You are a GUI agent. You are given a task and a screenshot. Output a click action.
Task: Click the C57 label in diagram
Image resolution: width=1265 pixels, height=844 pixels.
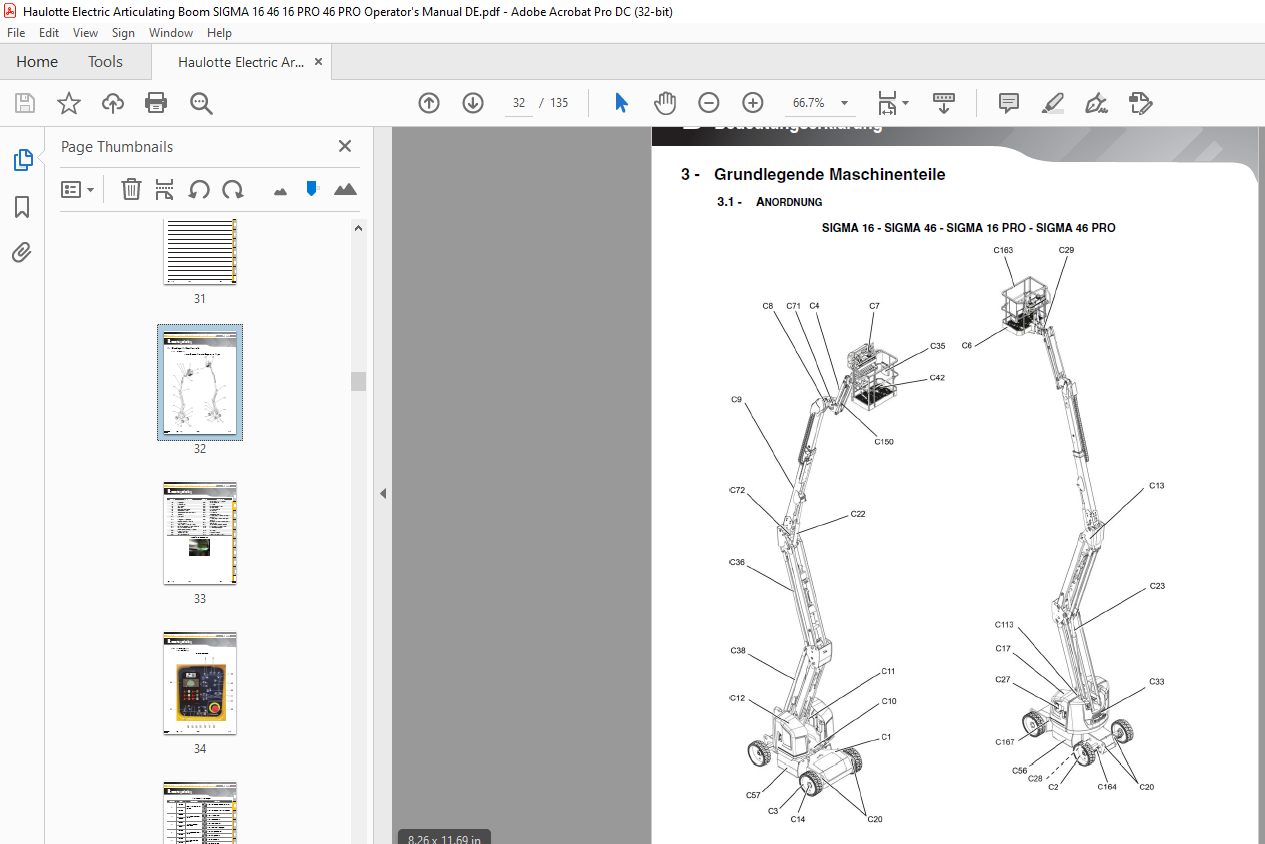[x=753, y=795]
